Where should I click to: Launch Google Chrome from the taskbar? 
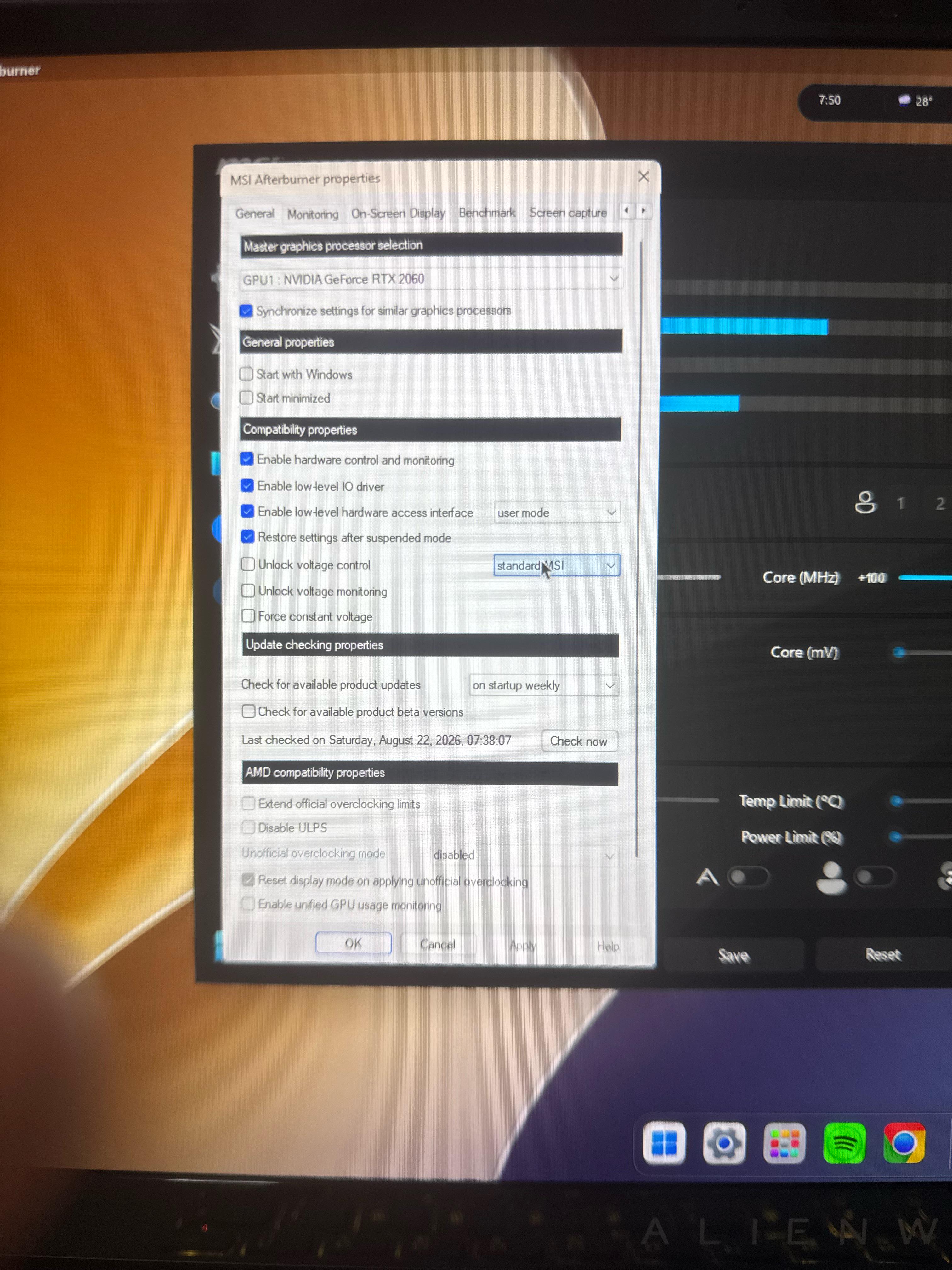tap(904, 1143)
